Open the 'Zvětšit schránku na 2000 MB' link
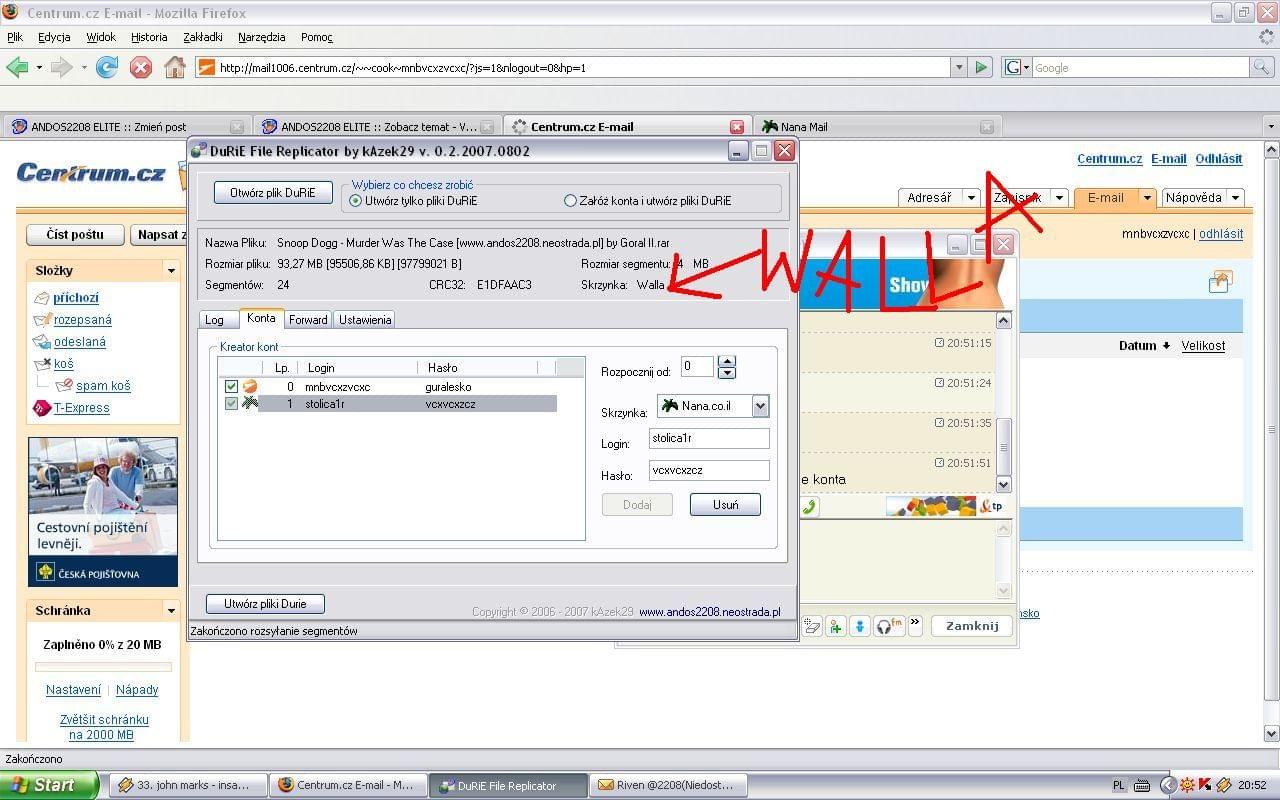Screen dimensions: 1280x800 coord(104,727)
